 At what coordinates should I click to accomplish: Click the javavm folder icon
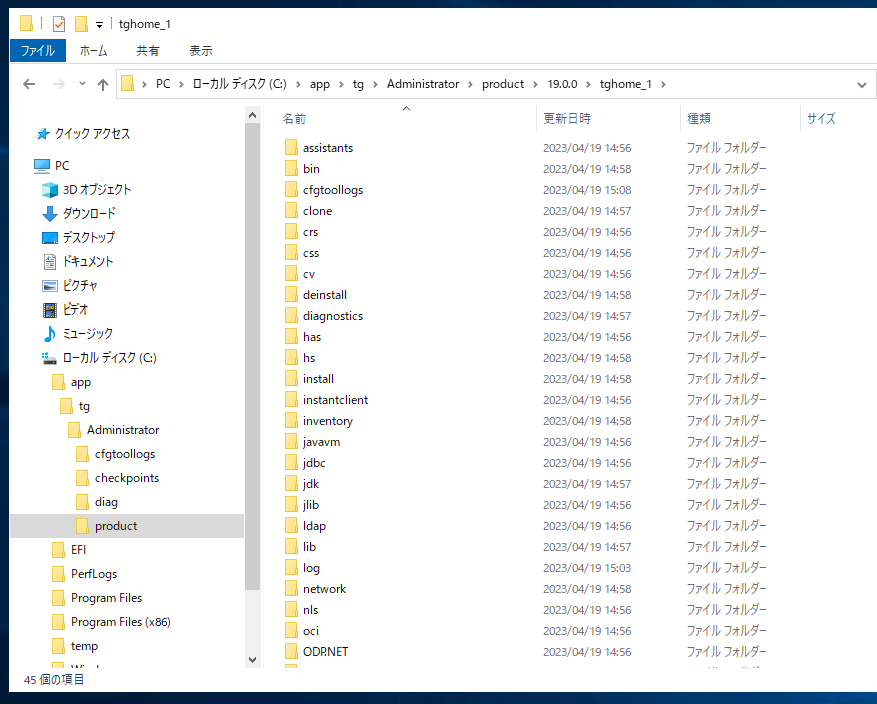[x=291, y=442]
